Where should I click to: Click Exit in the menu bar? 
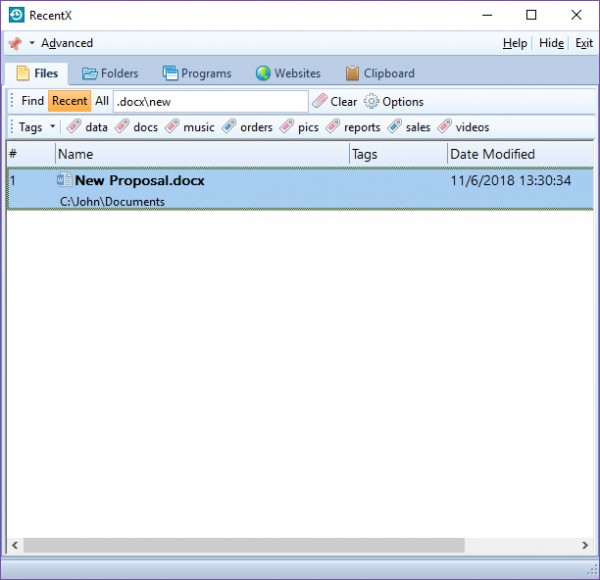point(584,43)
